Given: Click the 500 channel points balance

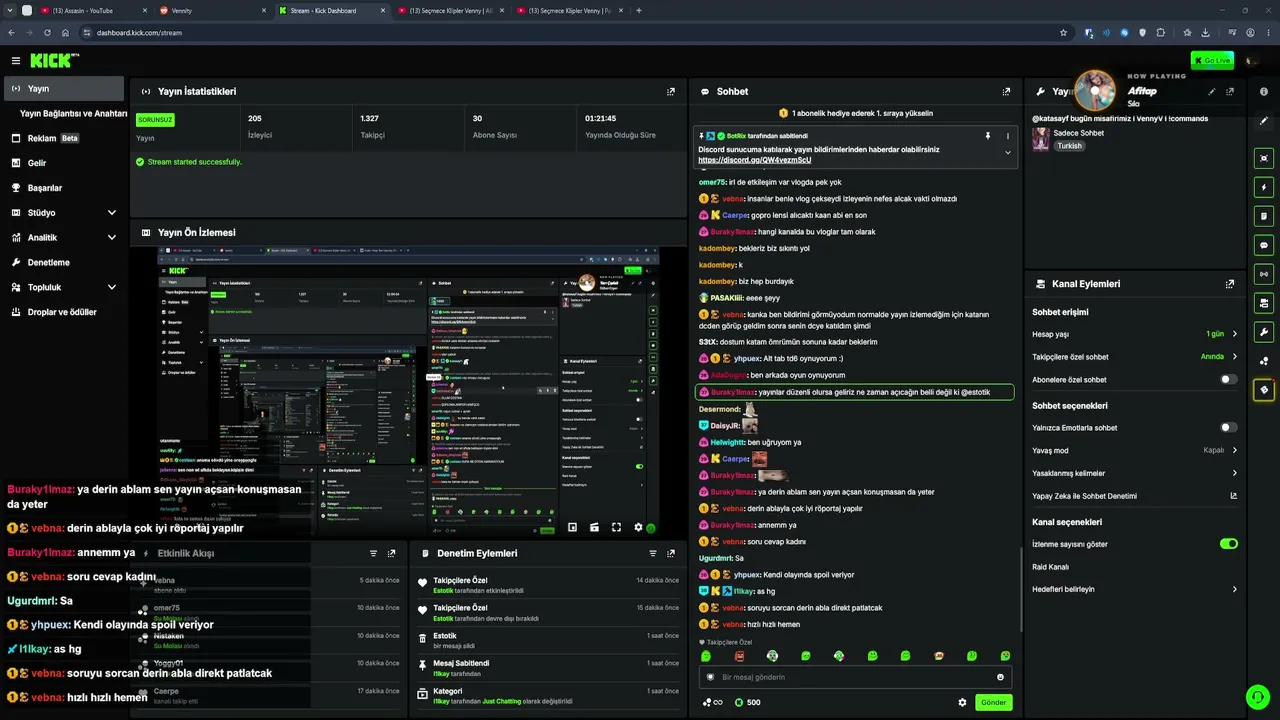Looking at the screenshot, I should pos(747,702).
